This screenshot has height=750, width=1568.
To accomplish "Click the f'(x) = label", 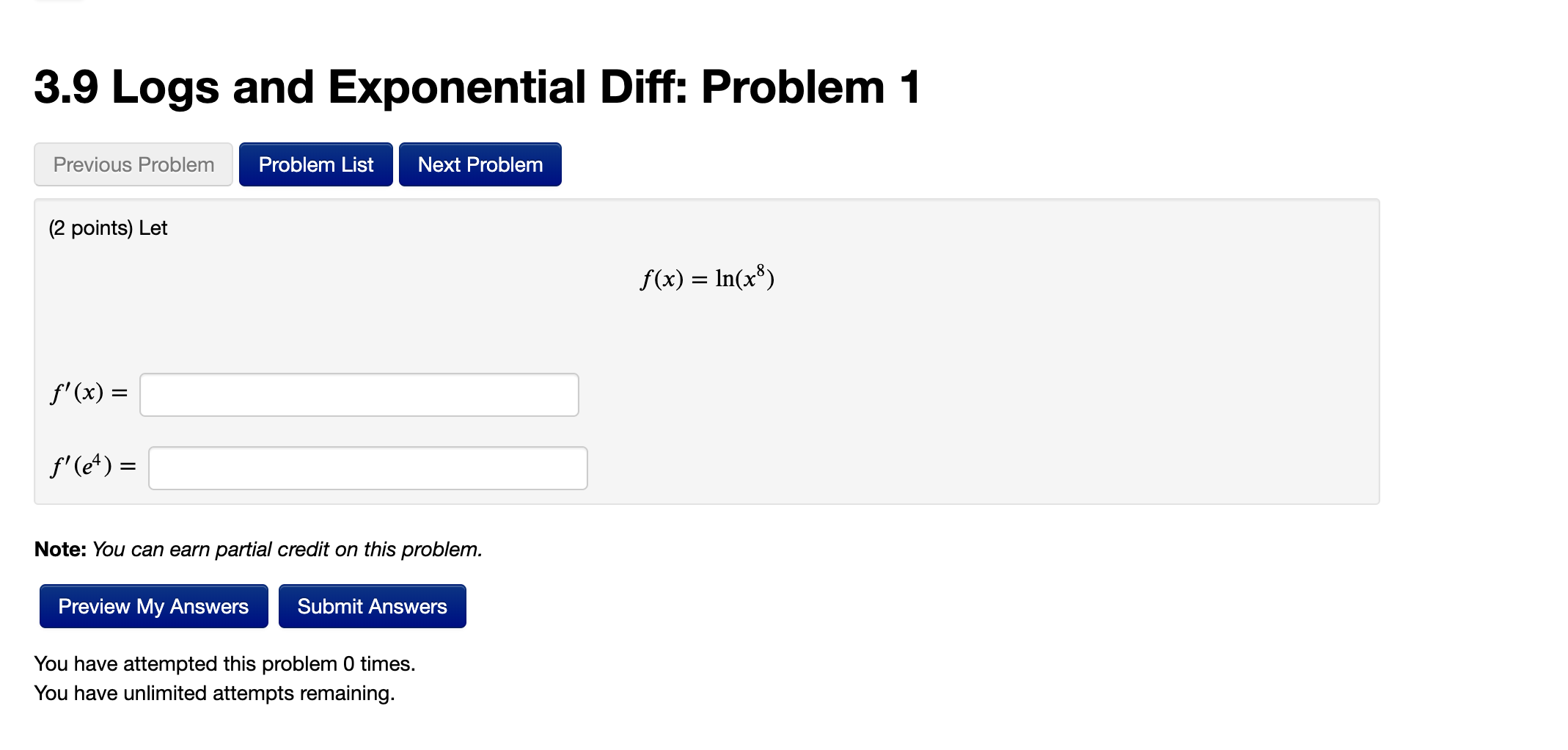I will pyautogui.click(x=88, y=394).
